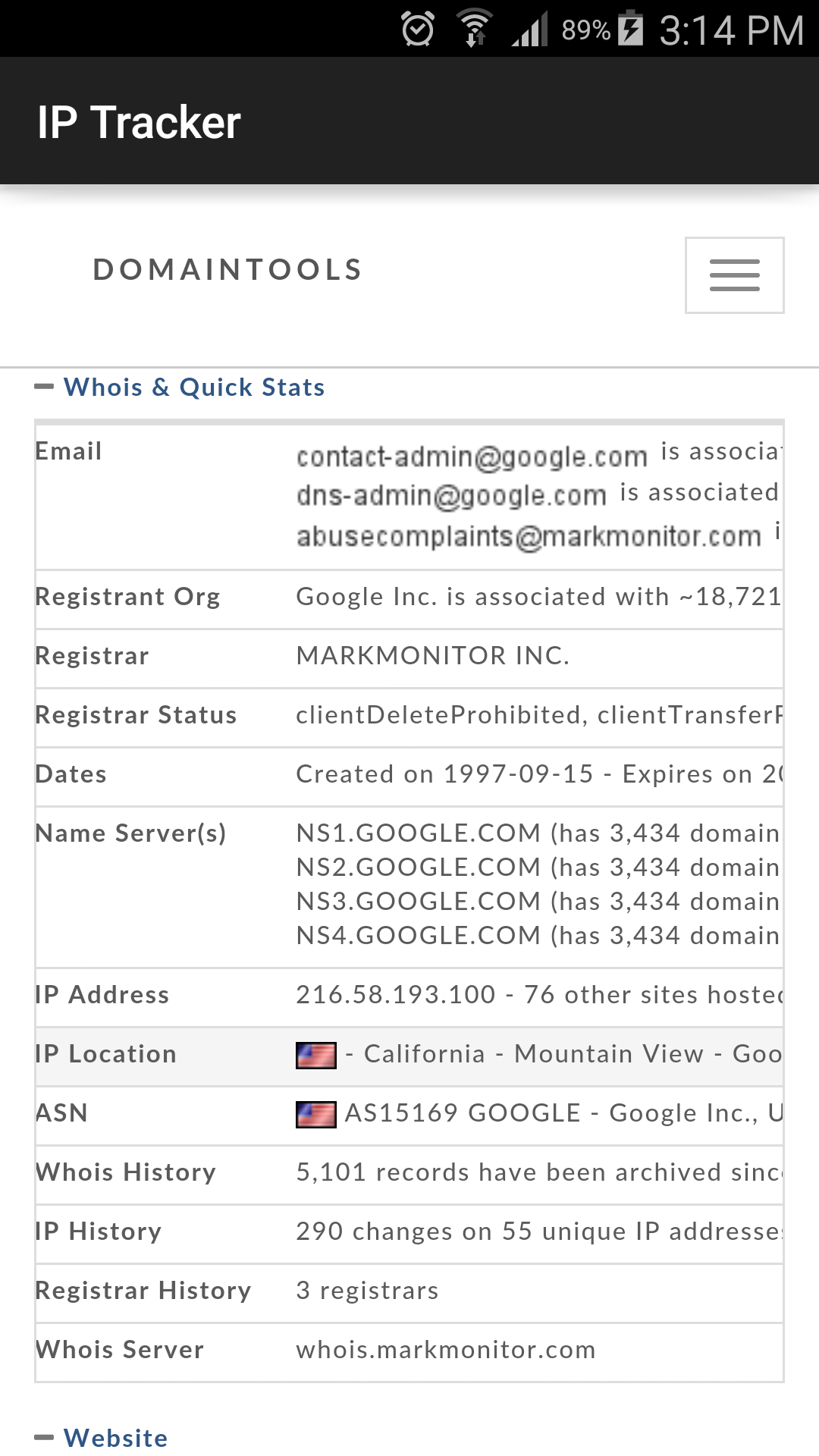Open dns-admin@google.com email link
Screen dimensions: 819x1456
[x=451, y=495]
